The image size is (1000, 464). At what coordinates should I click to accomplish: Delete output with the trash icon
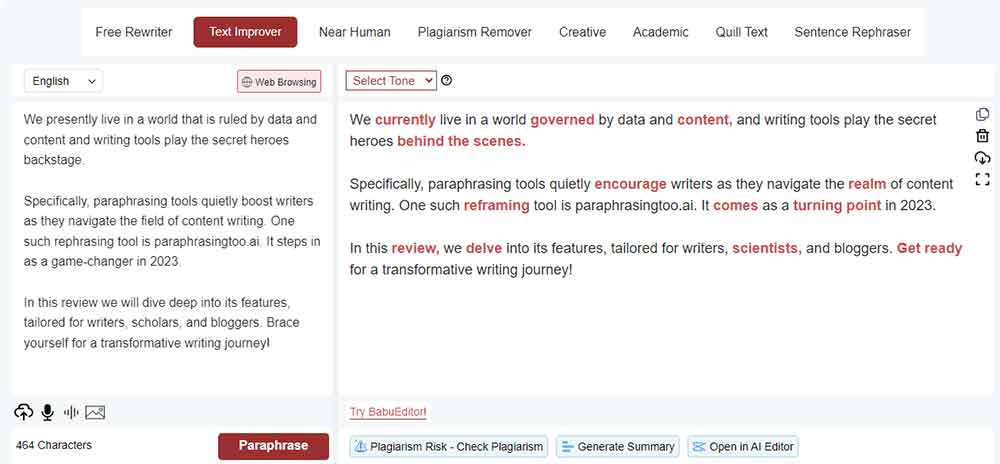click(982, 136)
